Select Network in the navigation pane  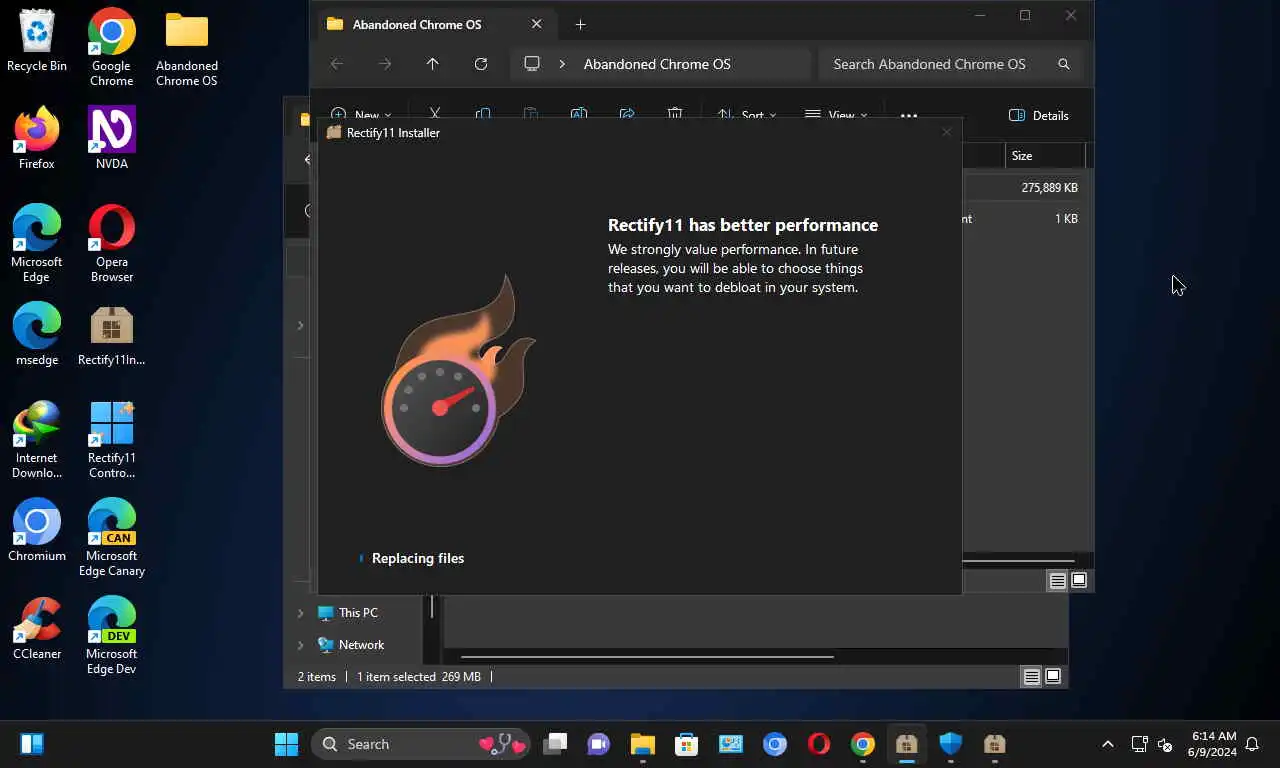pos(351,645)
